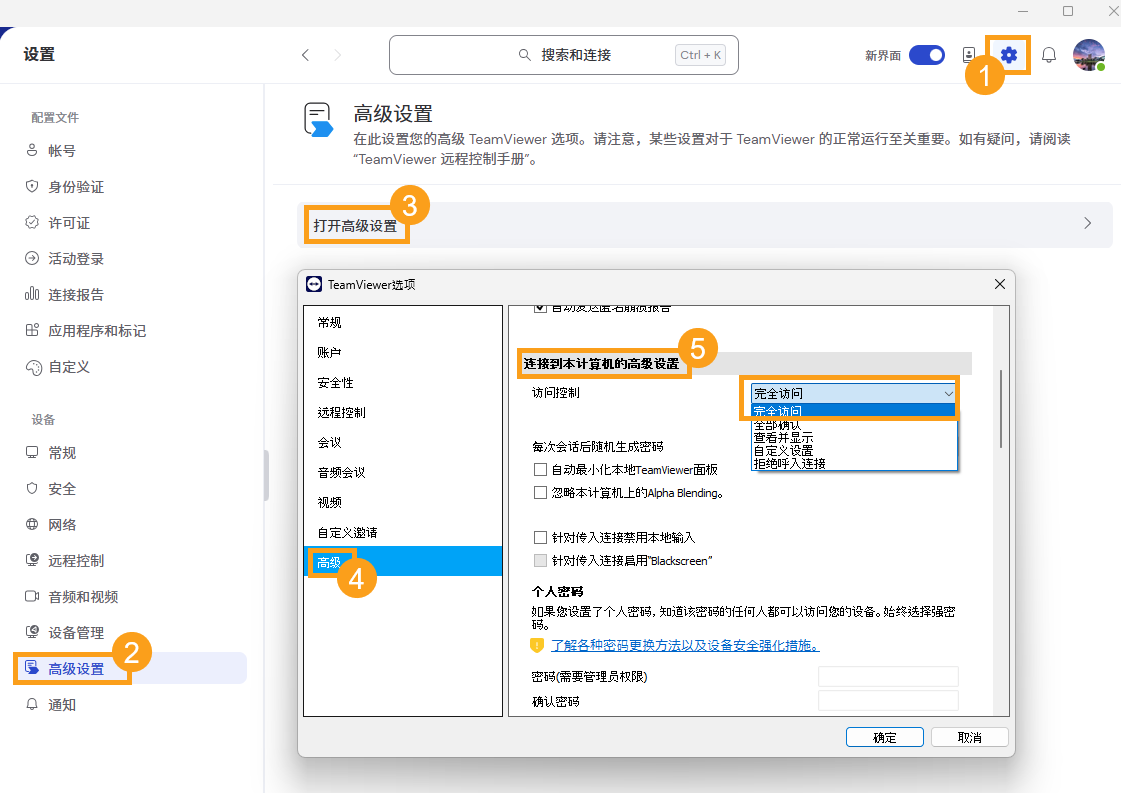This screenshot has width=1121, height=793.
Task: Select 音频会议 in options list
Action: [x=403, y=473]
